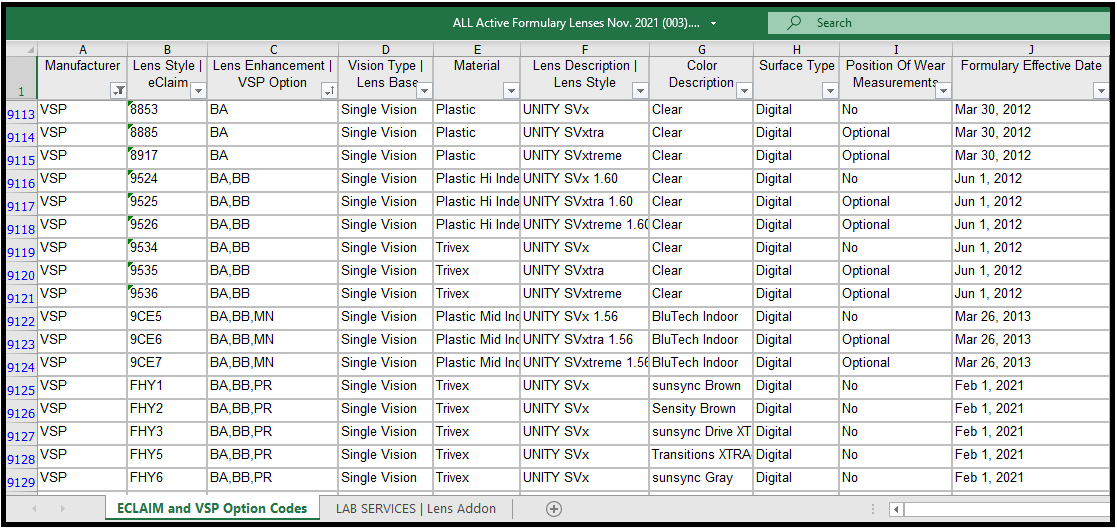Select column I header
This screenshot has height=530, width=1117.
[x=895, y=50]
